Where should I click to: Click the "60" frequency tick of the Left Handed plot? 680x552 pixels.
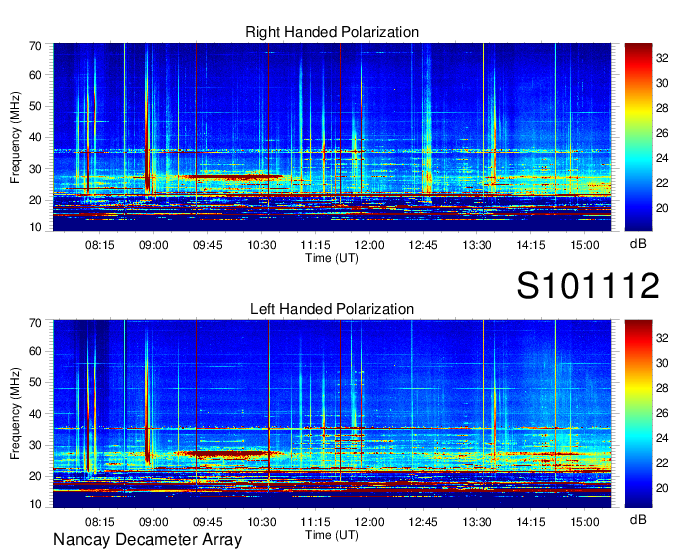[x=36, y=351]
